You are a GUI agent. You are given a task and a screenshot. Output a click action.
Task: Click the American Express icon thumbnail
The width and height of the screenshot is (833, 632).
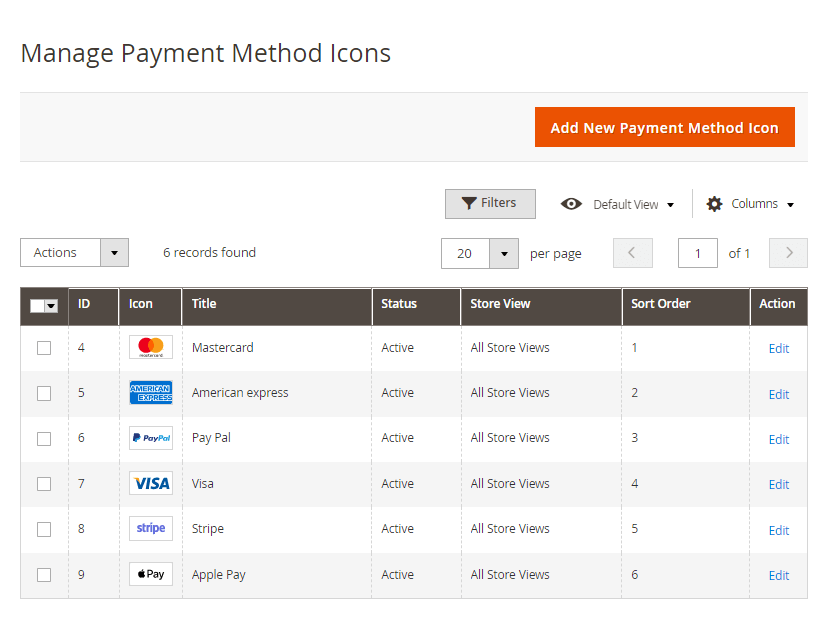[x=150, y=393]
